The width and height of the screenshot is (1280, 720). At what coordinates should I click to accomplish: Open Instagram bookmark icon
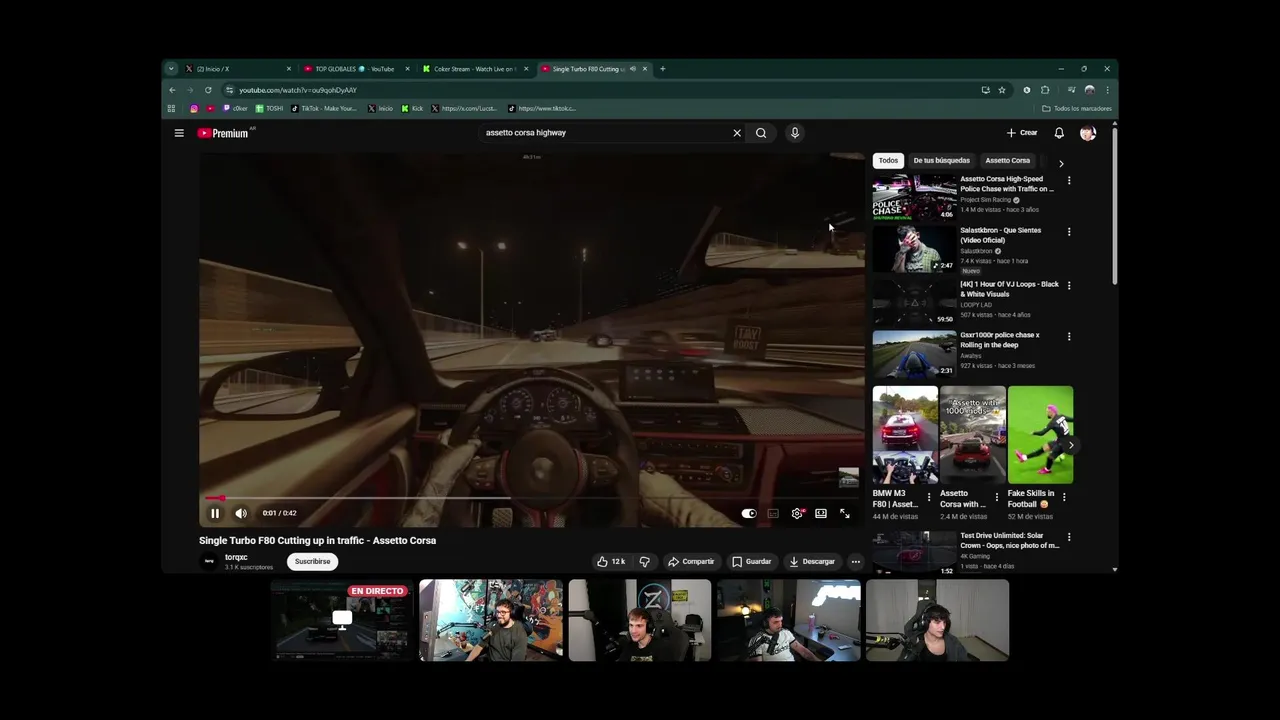[x=194, y=108]
